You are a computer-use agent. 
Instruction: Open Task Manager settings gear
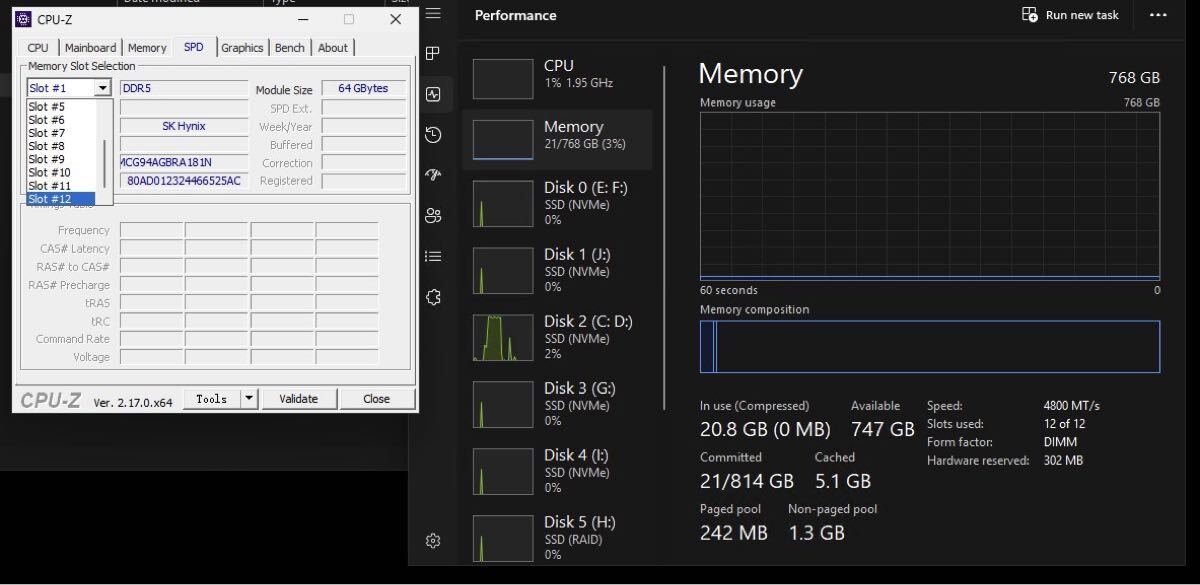pyautogui.click(x=433, y=541)
